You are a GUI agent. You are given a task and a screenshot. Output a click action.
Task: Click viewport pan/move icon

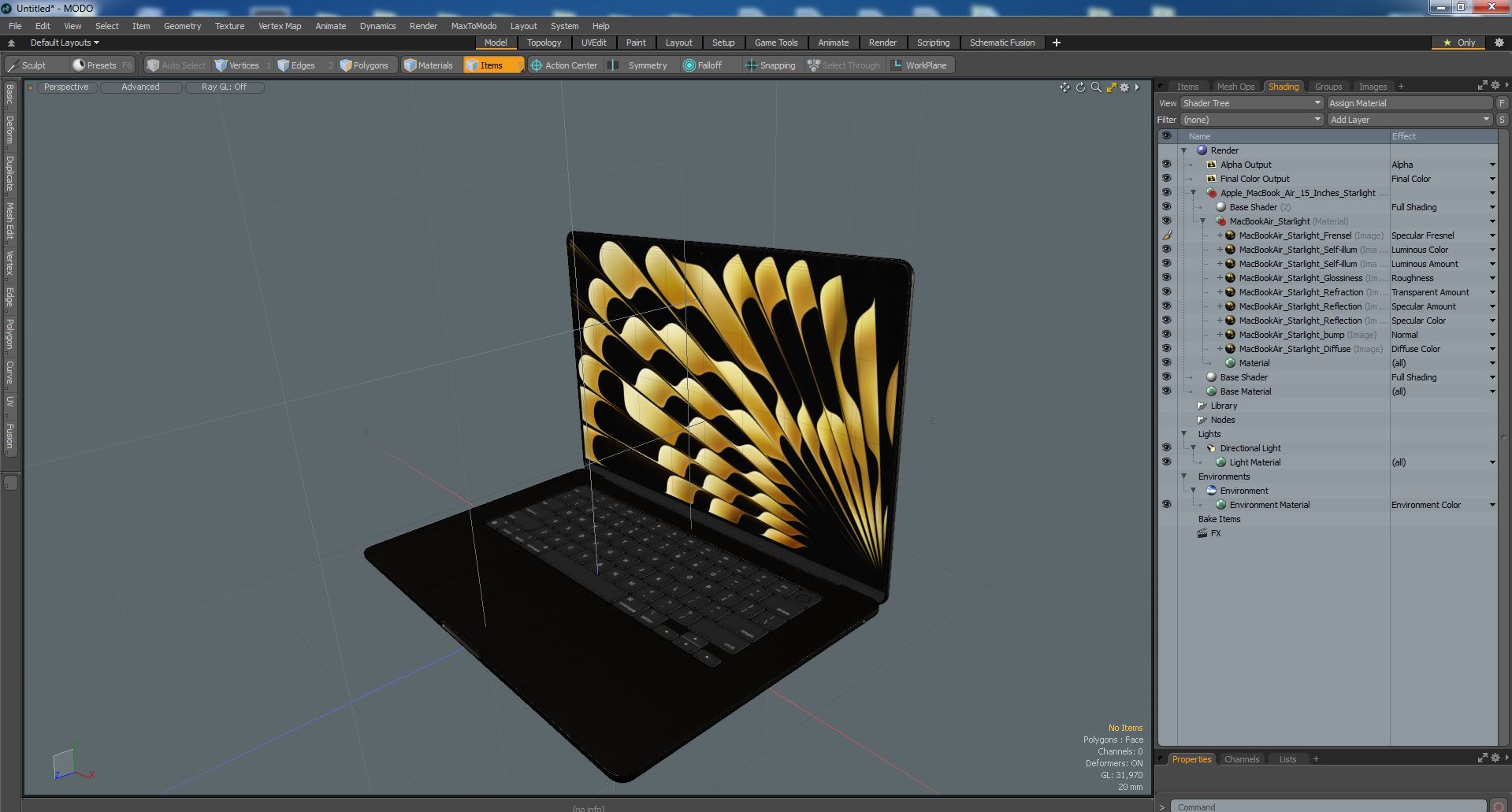click(x=1064, y=87)
